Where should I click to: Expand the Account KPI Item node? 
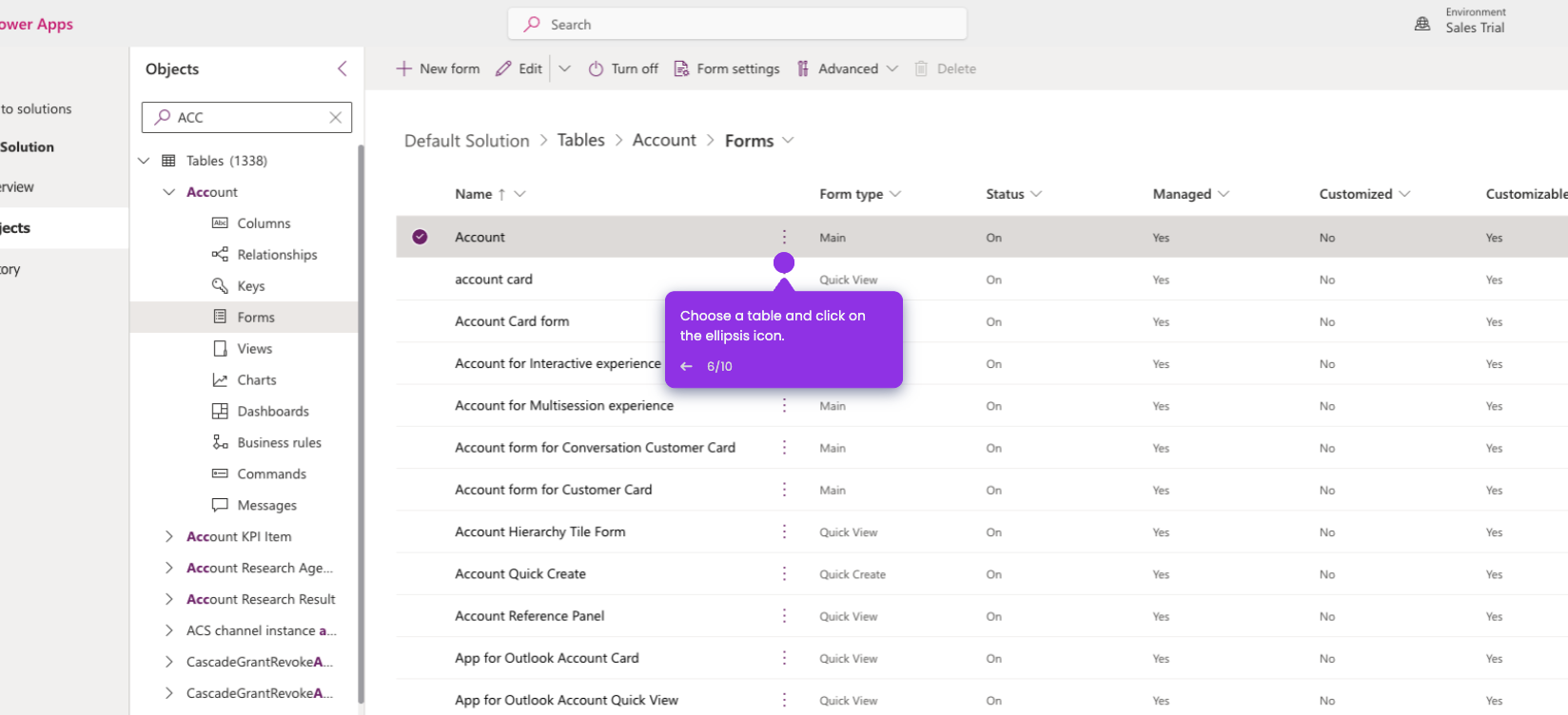[169, 537]
